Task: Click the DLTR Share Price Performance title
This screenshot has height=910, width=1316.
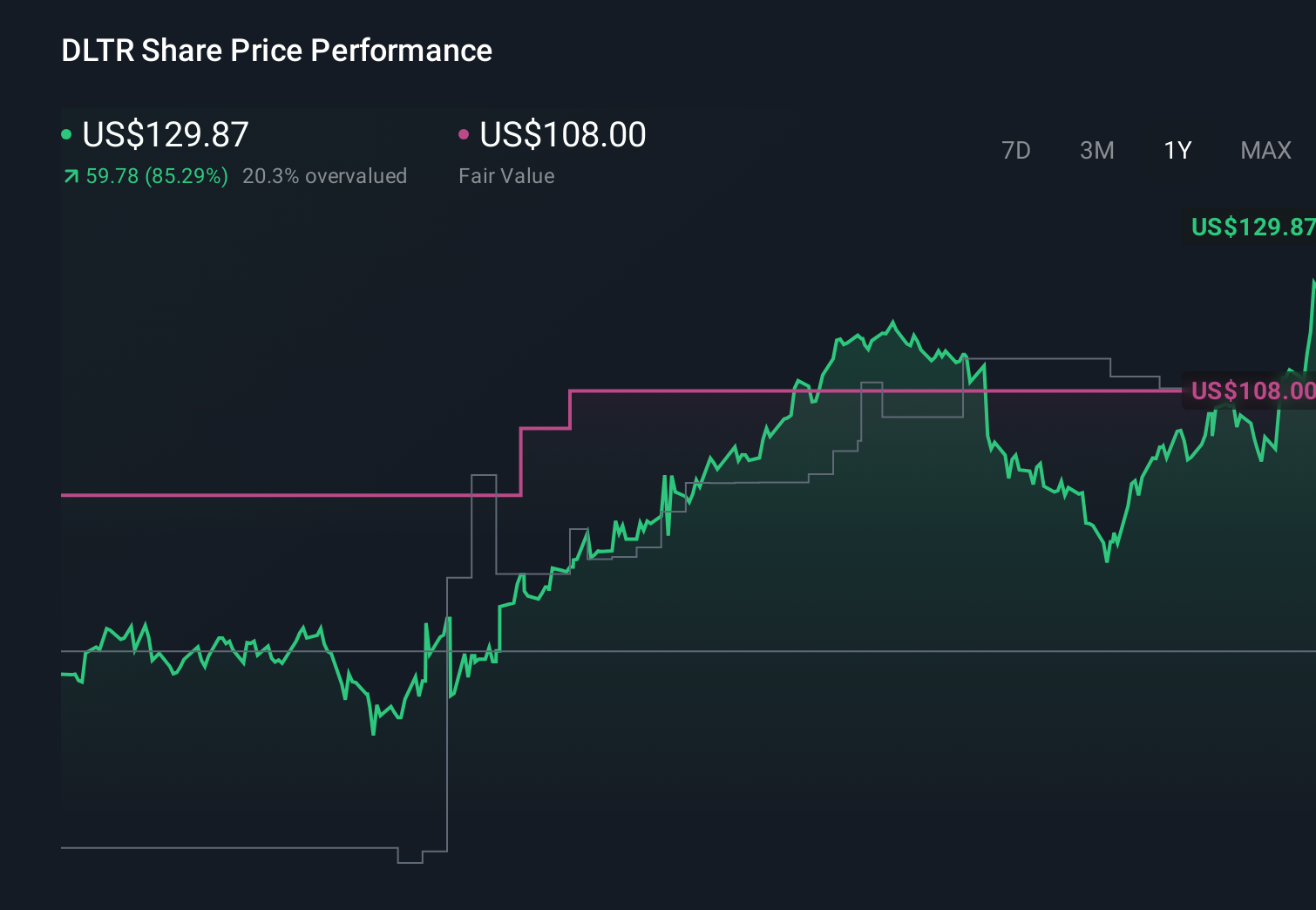Action: click(275, 51)
